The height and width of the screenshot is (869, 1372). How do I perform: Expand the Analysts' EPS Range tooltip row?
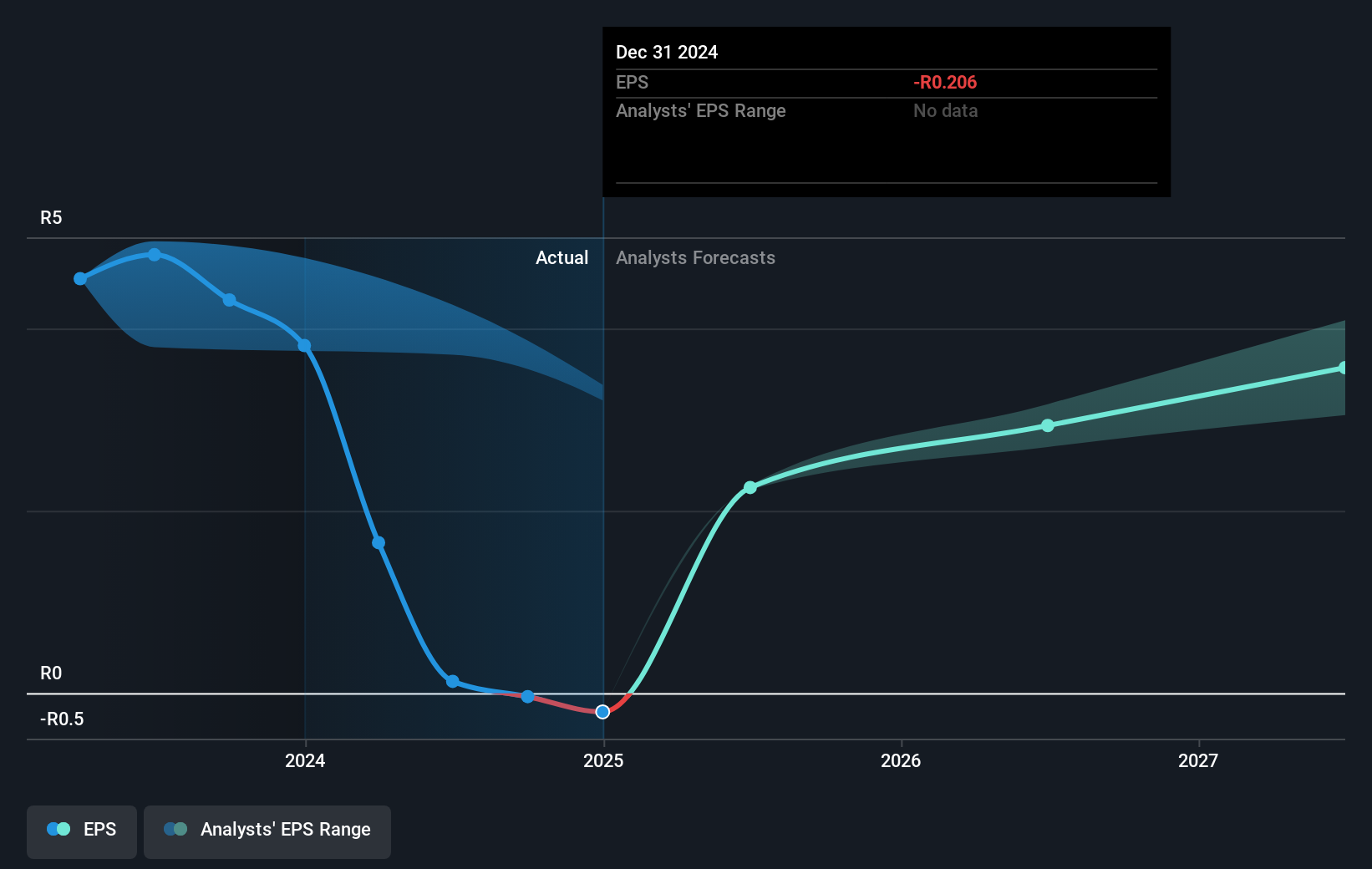click(701, 110)
